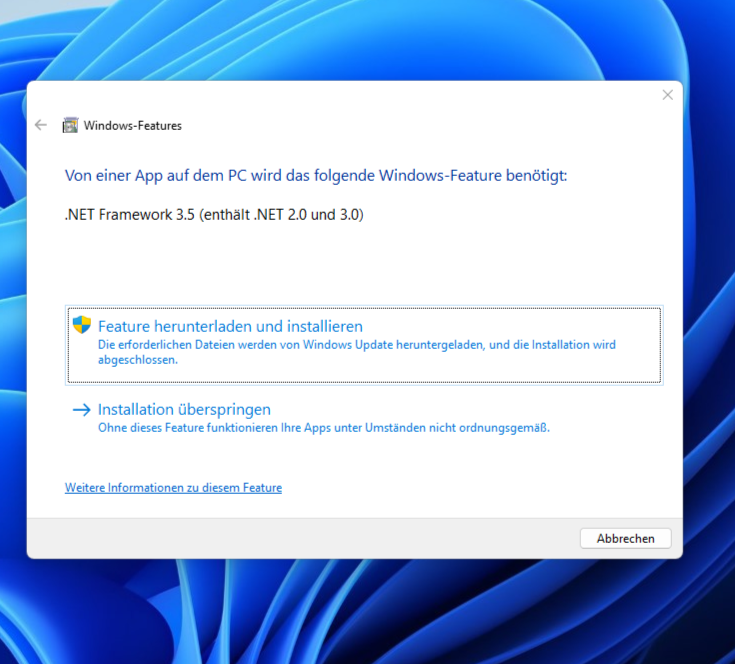Select Installation überspringen option

pyautogui.click(x=364, y=418)
